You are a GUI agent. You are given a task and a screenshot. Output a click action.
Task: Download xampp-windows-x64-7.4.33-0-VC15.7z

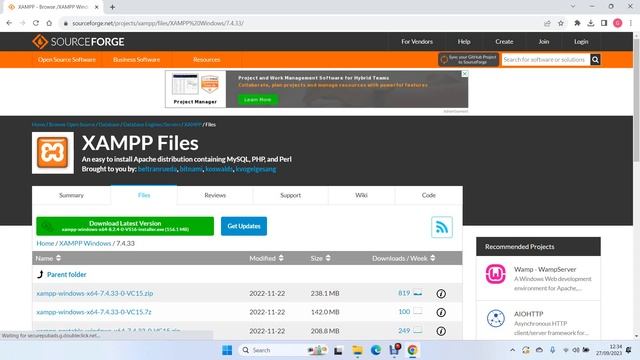pyautogui.click(x=94, y=312)
